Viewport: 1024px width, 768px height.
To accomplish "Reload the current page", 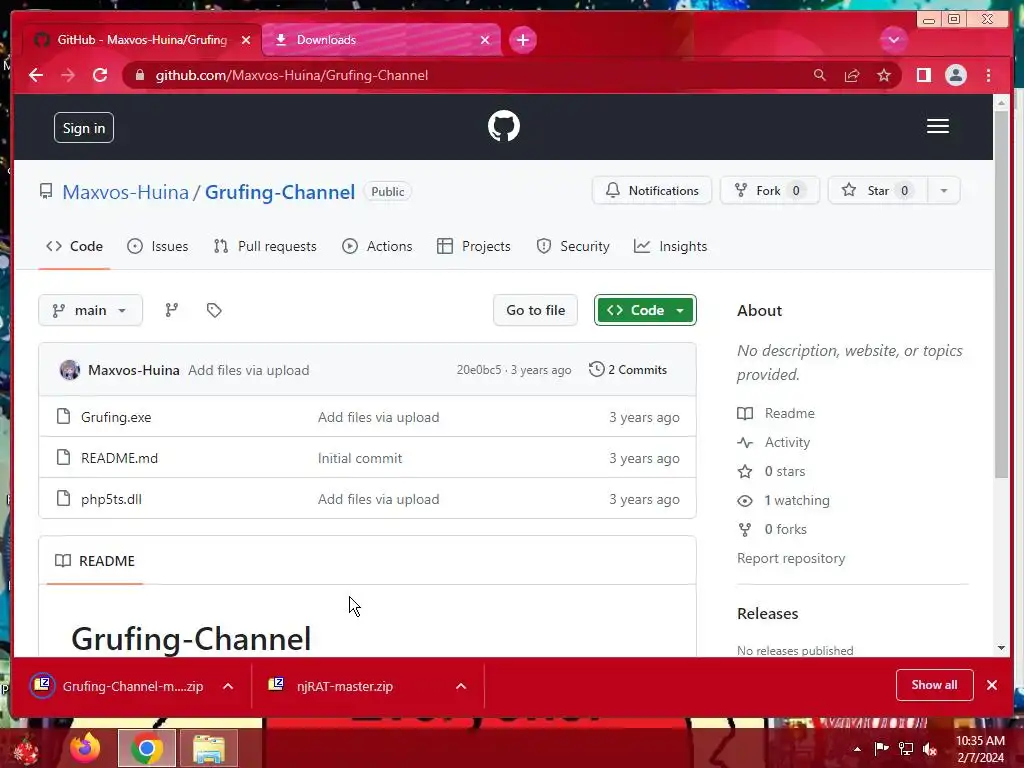I will click(x=100, y=75).
